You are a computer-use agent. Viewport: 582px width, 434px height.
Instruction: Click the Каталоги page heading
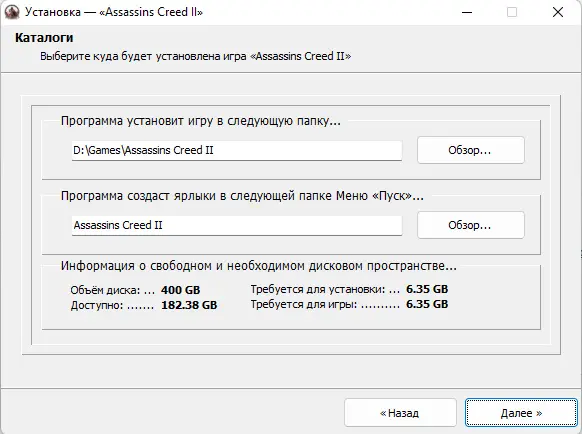(44, 37)
